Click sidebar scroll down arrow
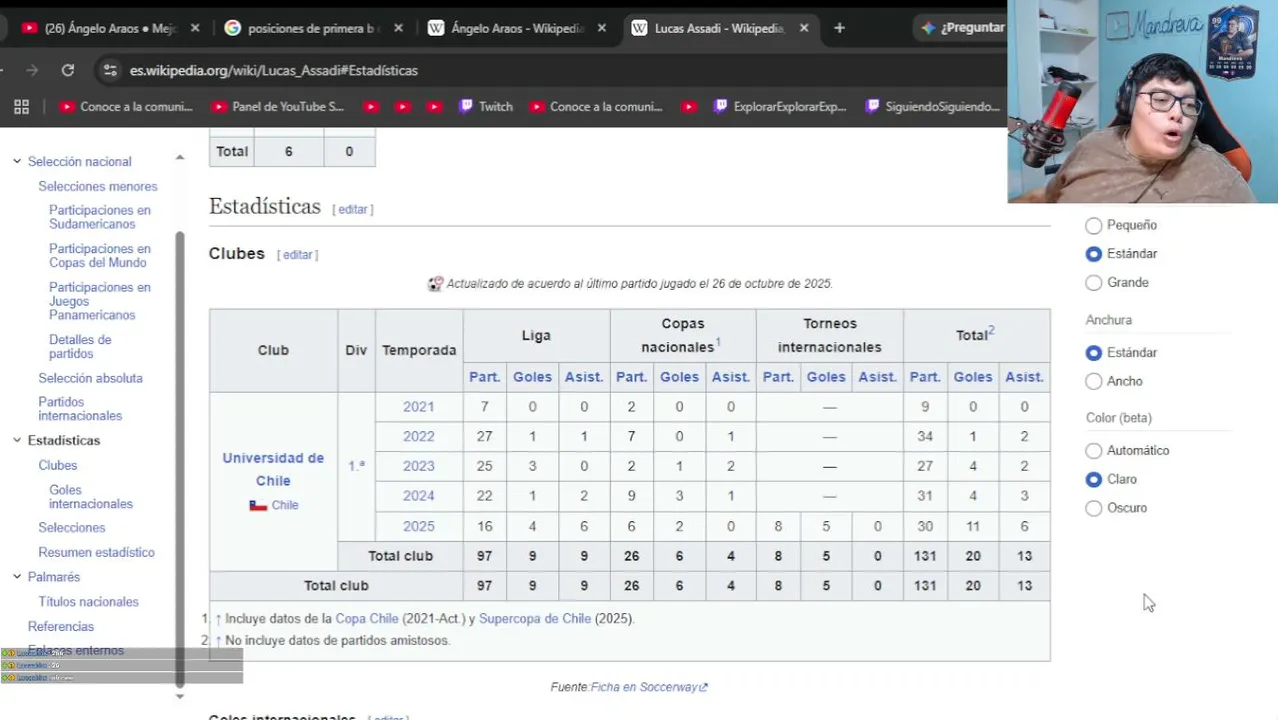Image resolution: width=1278 pixels, height=720 pixels. 180,696
